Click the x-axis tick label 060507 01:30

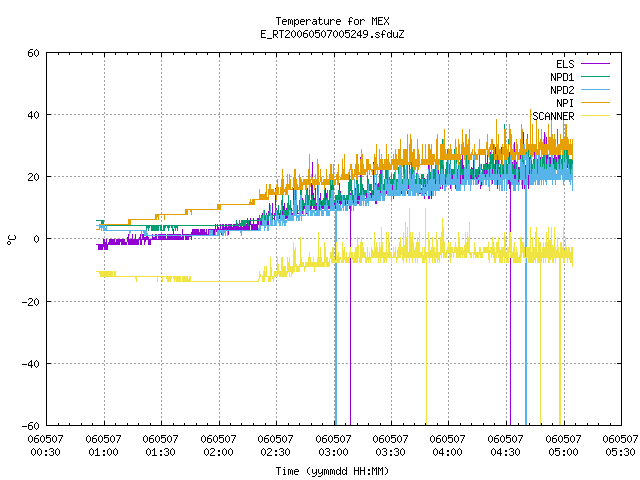click(161, 446)
